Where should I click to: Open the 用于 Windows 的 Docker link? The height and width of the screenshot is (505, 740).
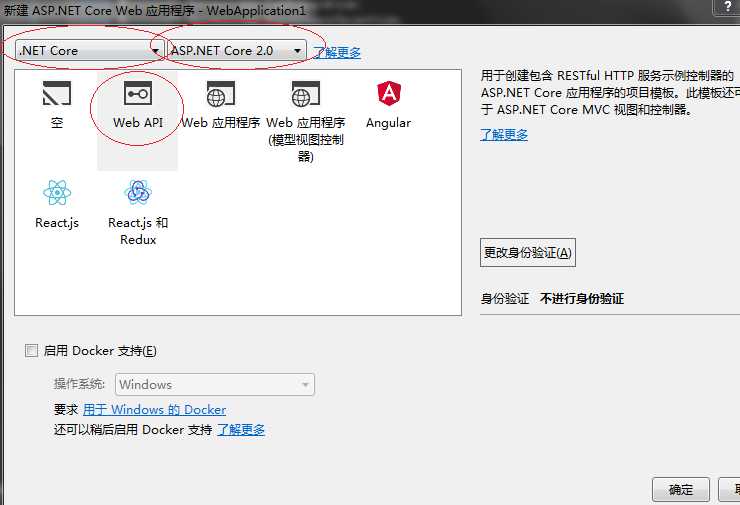[154, 410]
